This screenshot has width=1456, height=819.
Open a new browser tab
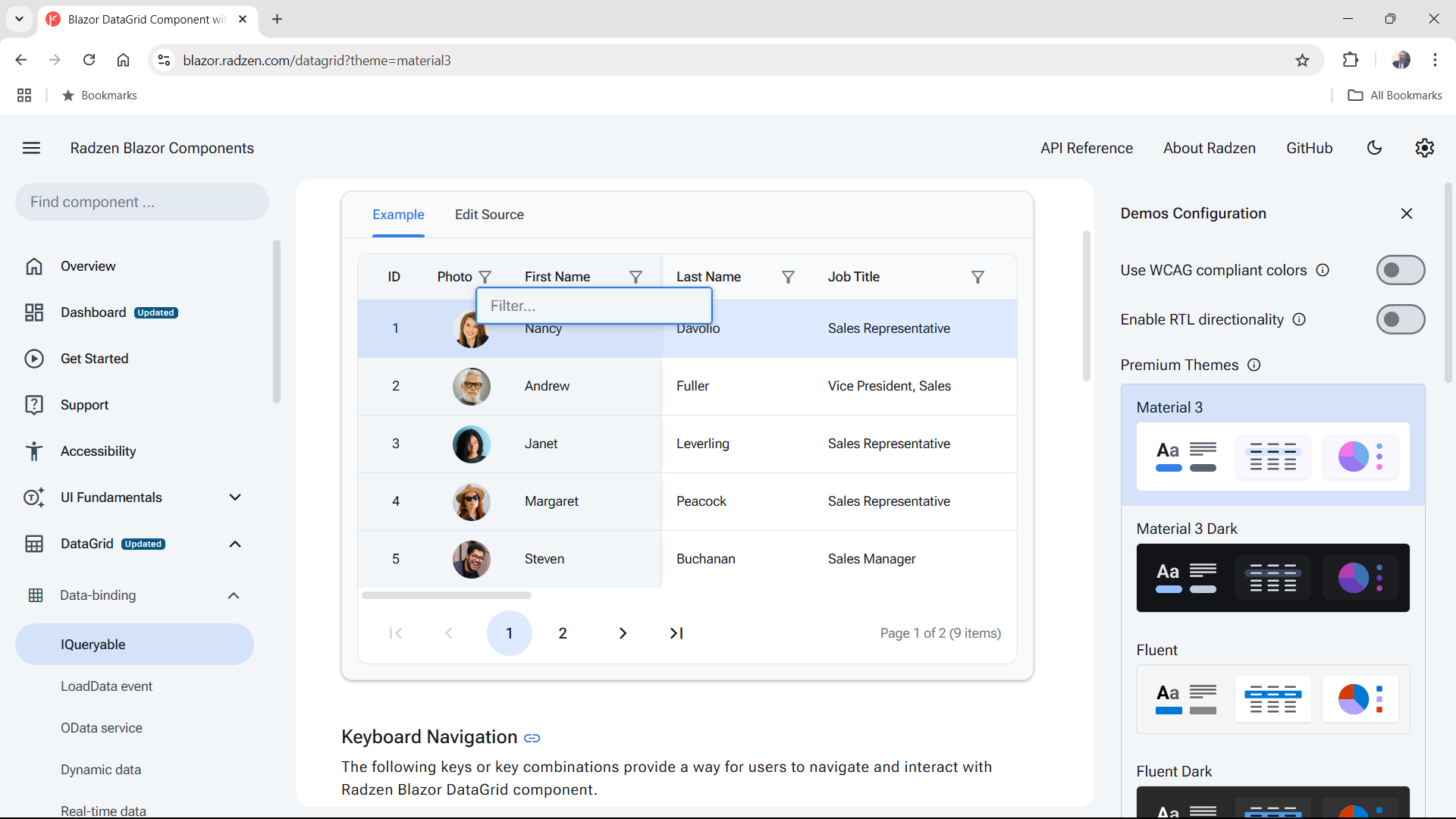point(277,19)
